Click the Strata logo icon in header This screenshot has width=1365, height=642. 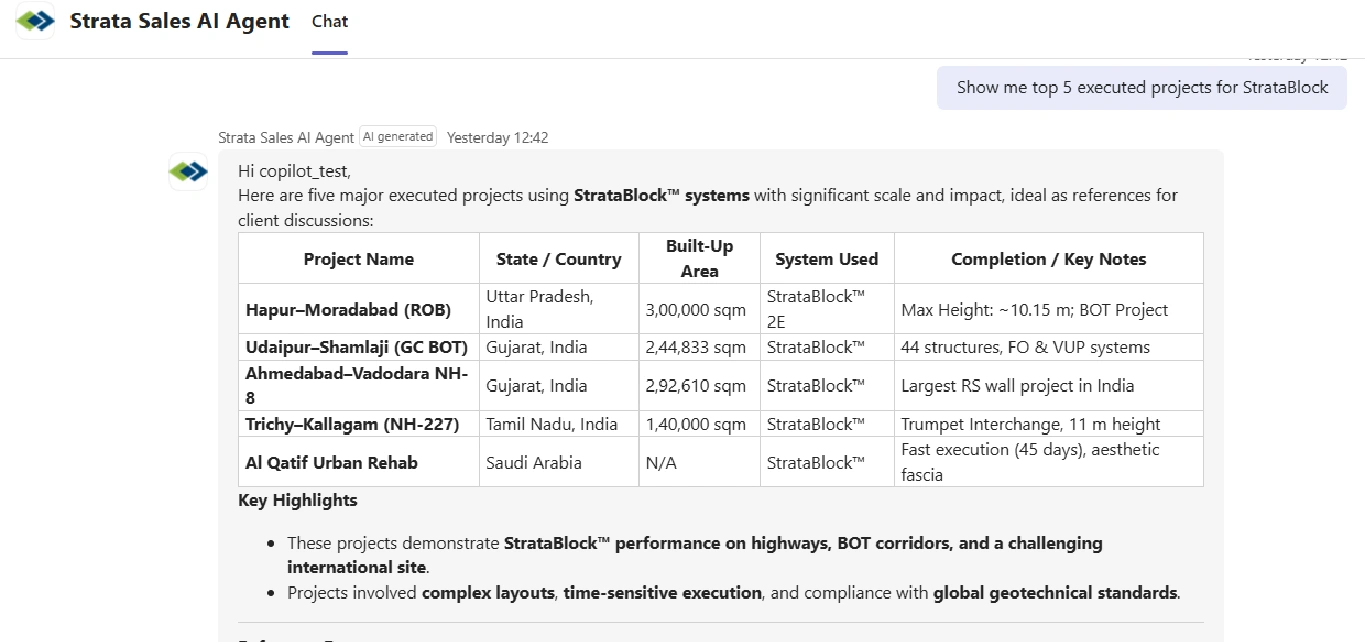36,20
